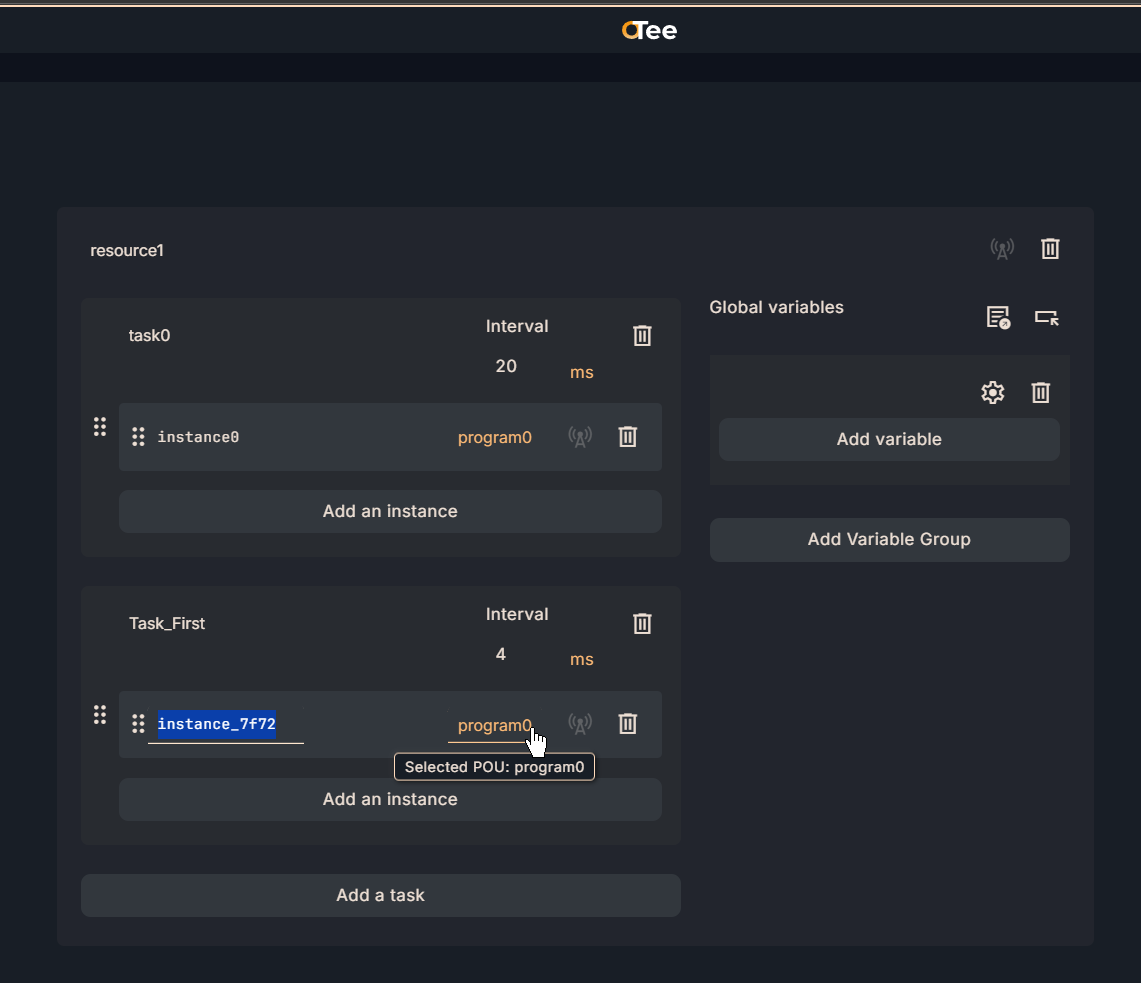Remove instance0 using its trash icon

pos(627,437)
